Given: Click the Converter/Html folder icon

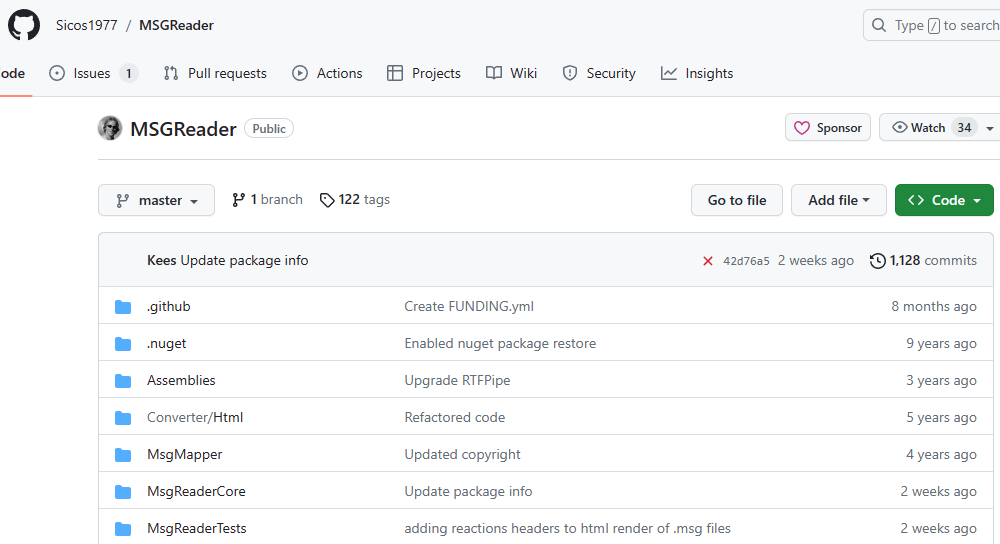Looking at the screenshot, I should (123, 418).
